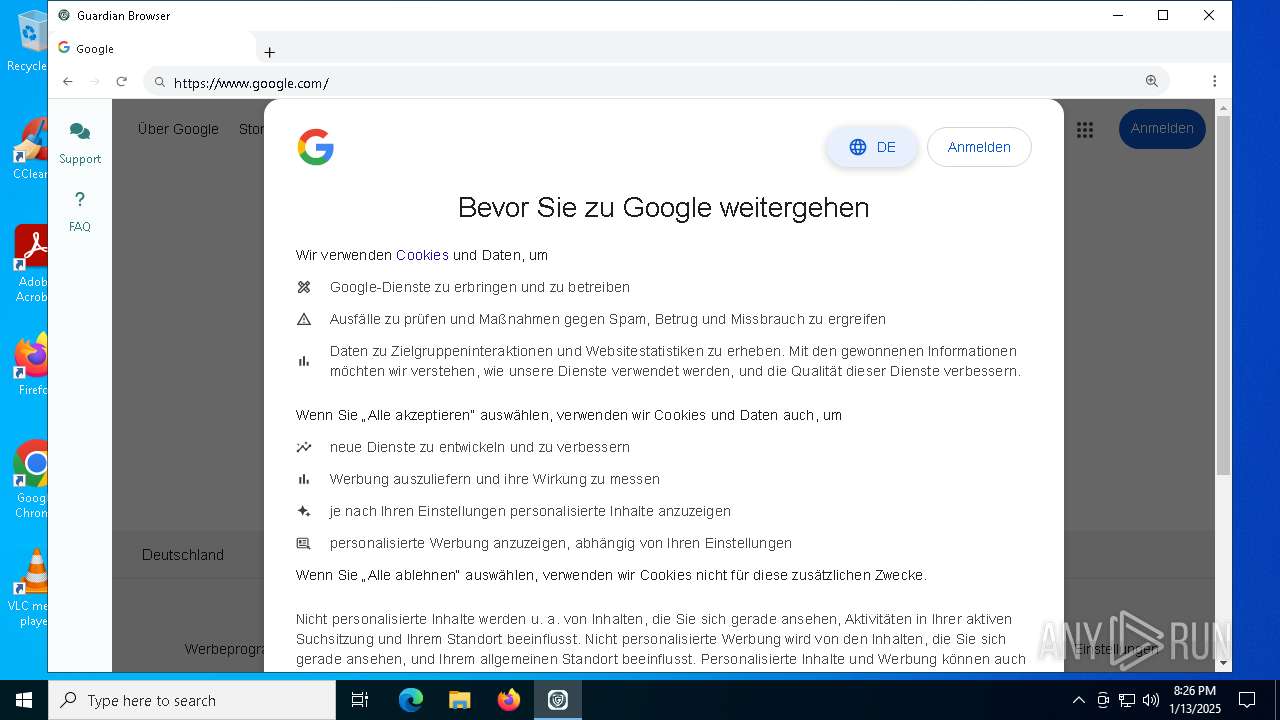Reload the Google page
This screenshot has width=1280, height=720.
pos(122,82)
